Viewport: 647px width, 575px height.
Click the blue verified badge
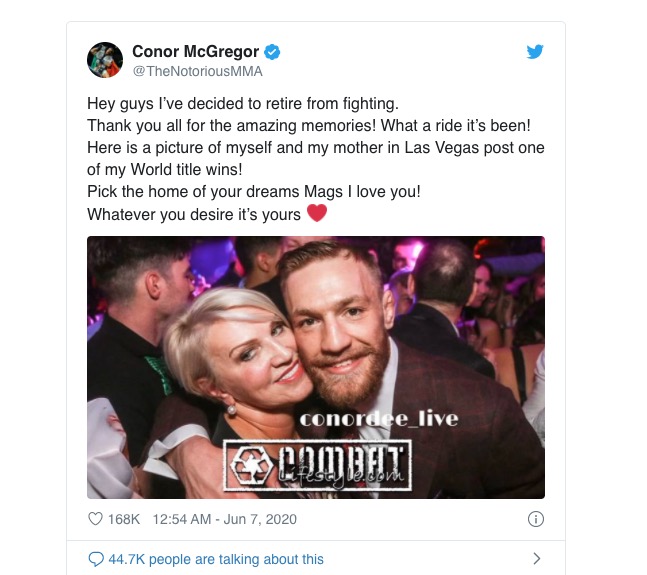tap(272, 52)
